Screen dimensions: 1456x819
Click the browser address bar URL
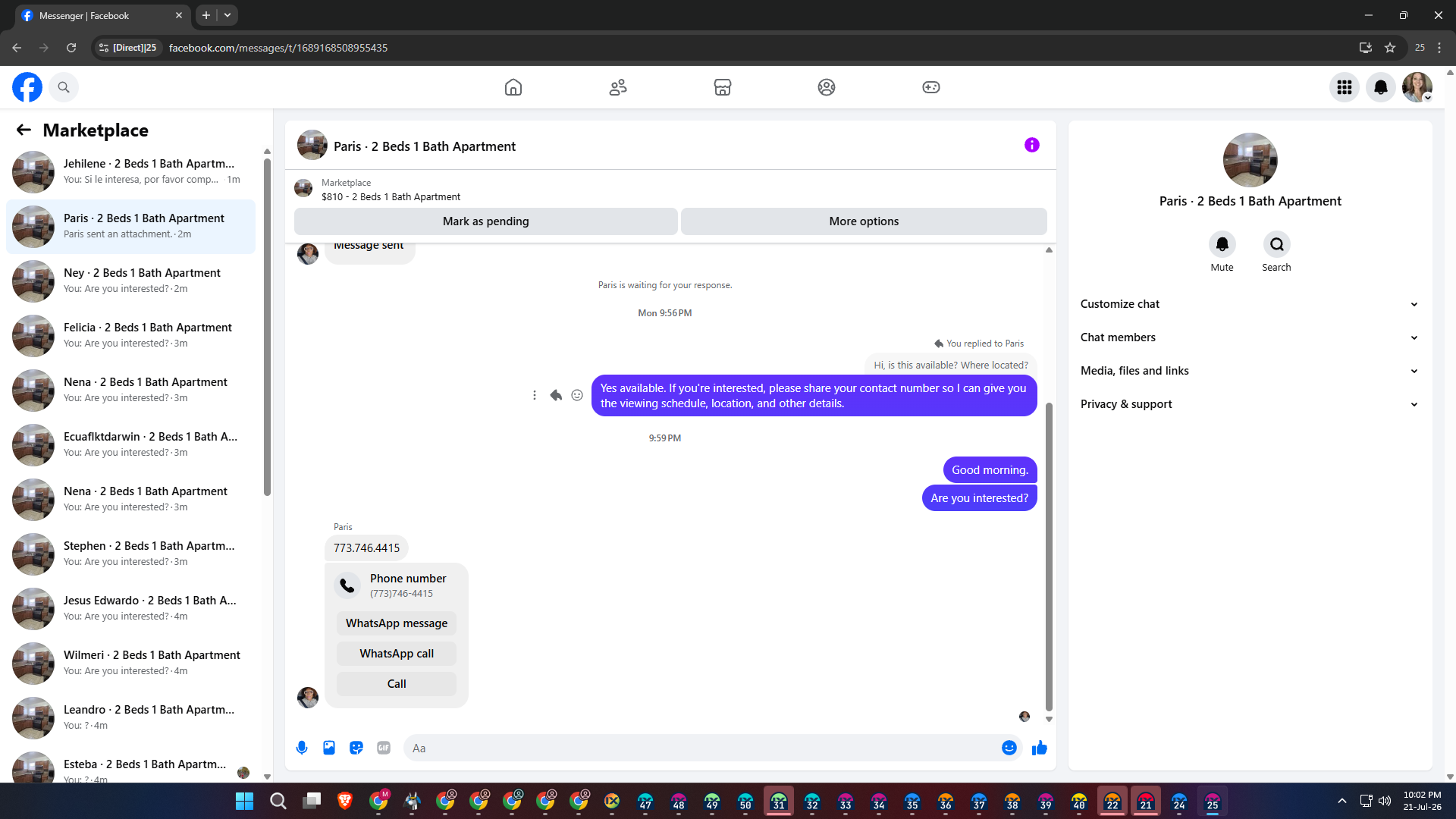tap(278, 48)
